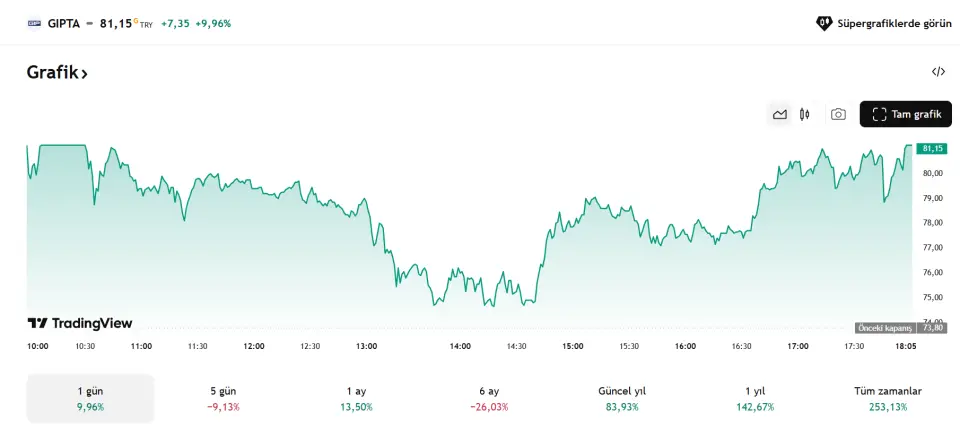960x428 pixels.
Task: Open the Grafik section link
Action: click(57, 73)
